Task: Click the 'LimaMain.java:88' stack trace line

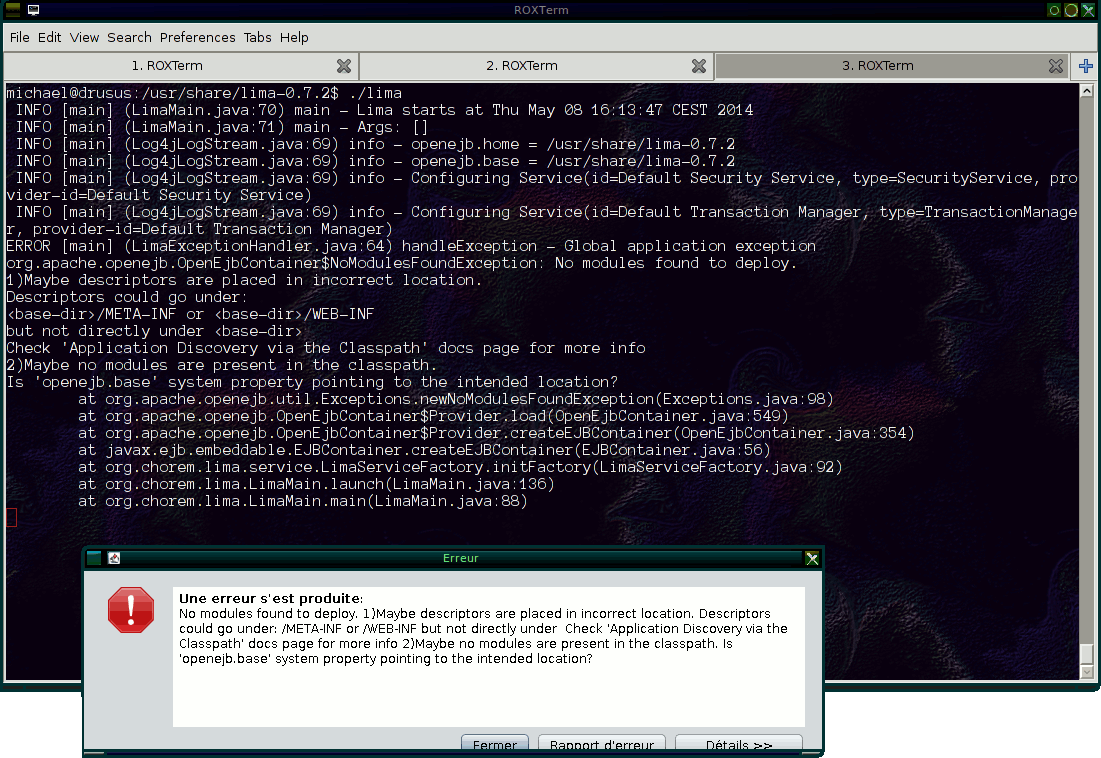Action: coord(303,501)
